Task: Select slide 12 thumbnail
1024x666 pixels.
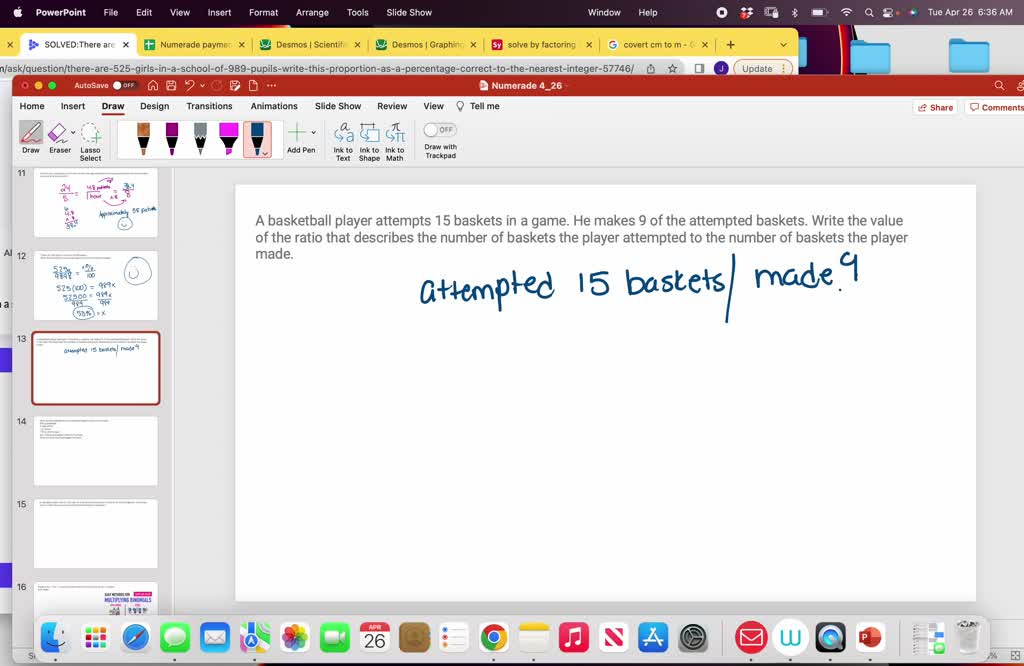Action: [96, 285]
